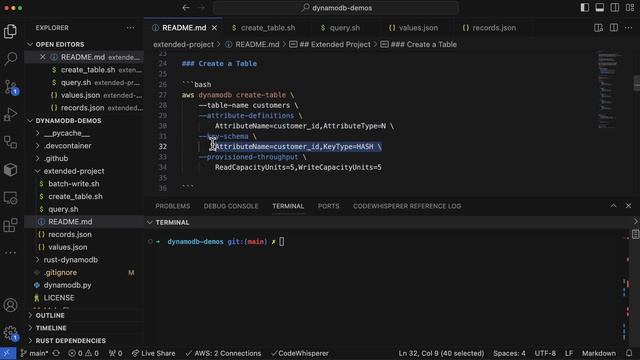The width and height of the screenshot is (640, 360).
Task: Open CodeWhisperer Reference Log tab
Action: [x=407, y=206]
